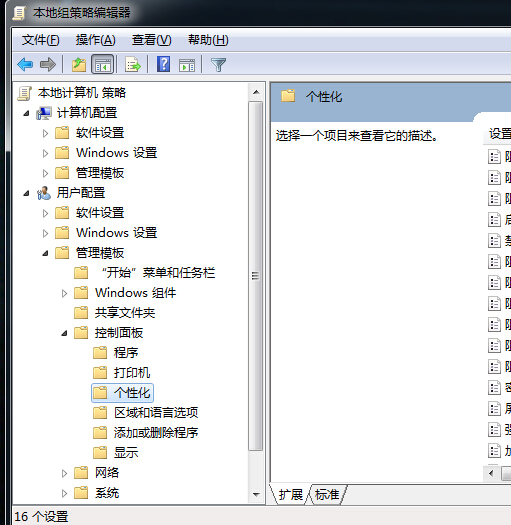The width and height of the screenshot is (511, 525).
Task: Click folder icon beside 共享文件夹
Action: tap(81, 313)
